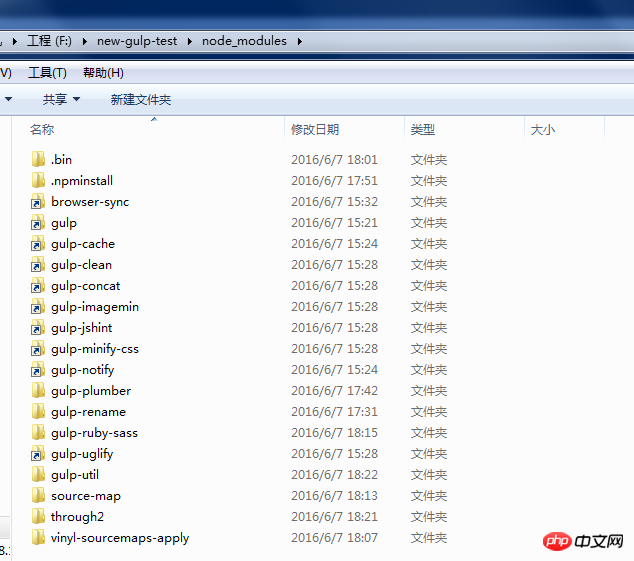Click the gulp-minify-css shortcut icon
This screenshot has width=634, height=561.
[38, 349]
